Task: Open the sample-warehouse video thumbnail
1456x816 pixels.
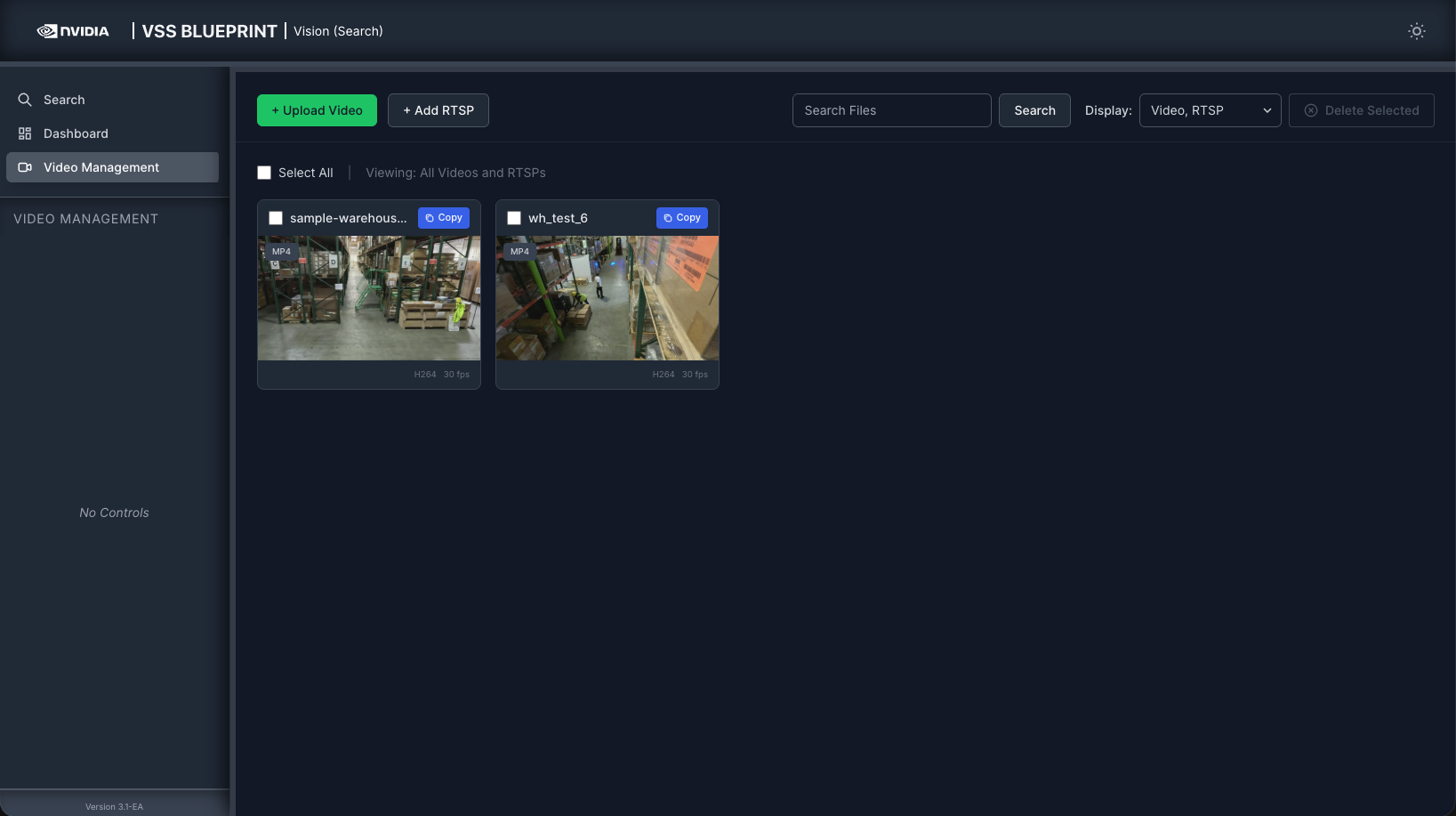Action: click(369, 298)
